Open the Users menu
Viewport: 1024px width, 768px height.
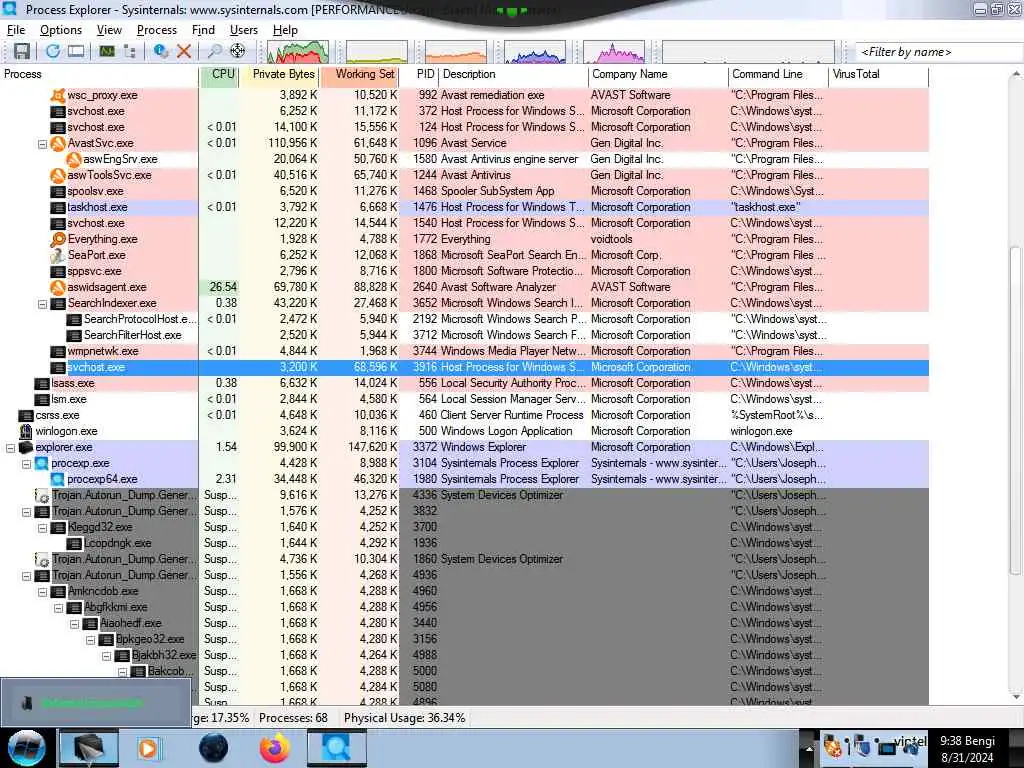coord(244,30)
